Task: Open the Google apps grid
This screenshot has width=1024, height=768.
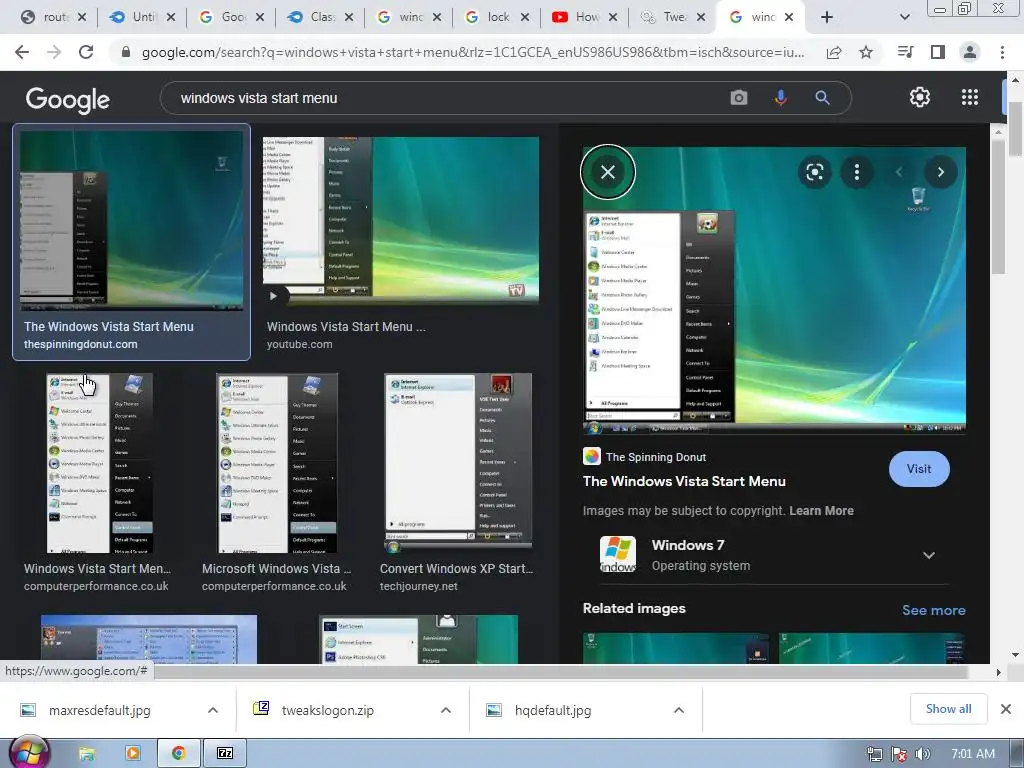Action: (970, 97)
